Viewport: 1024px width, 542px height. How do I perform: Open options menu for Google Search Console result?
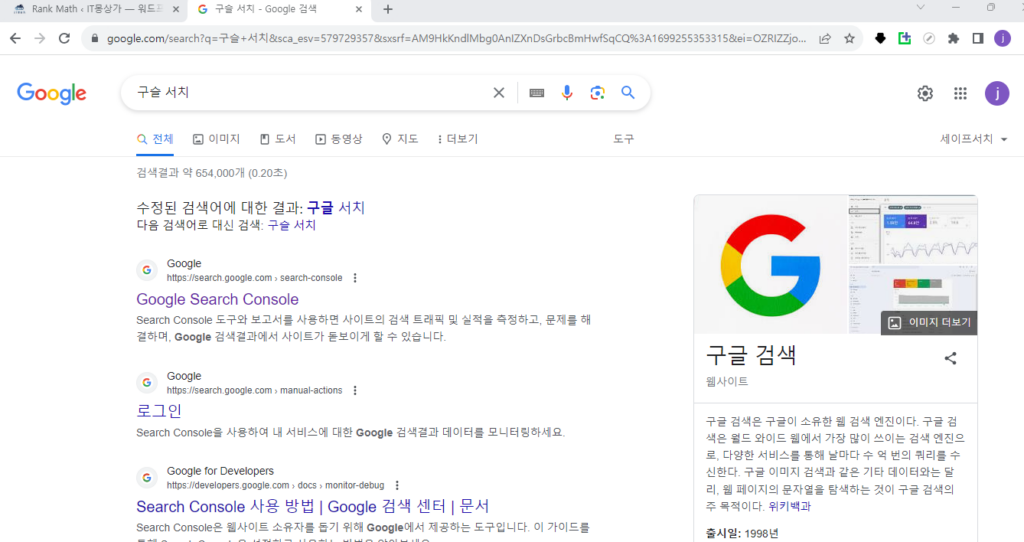coord(355,278)
